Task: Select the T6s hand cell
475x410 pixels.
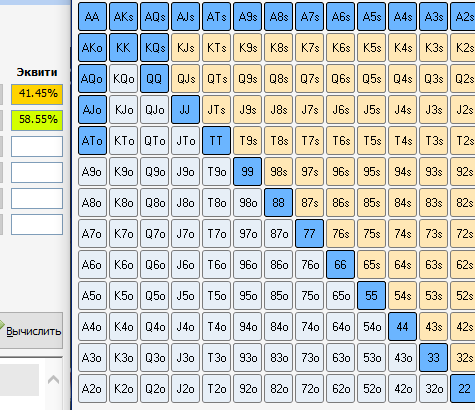Action: click(x=340, y=140)
